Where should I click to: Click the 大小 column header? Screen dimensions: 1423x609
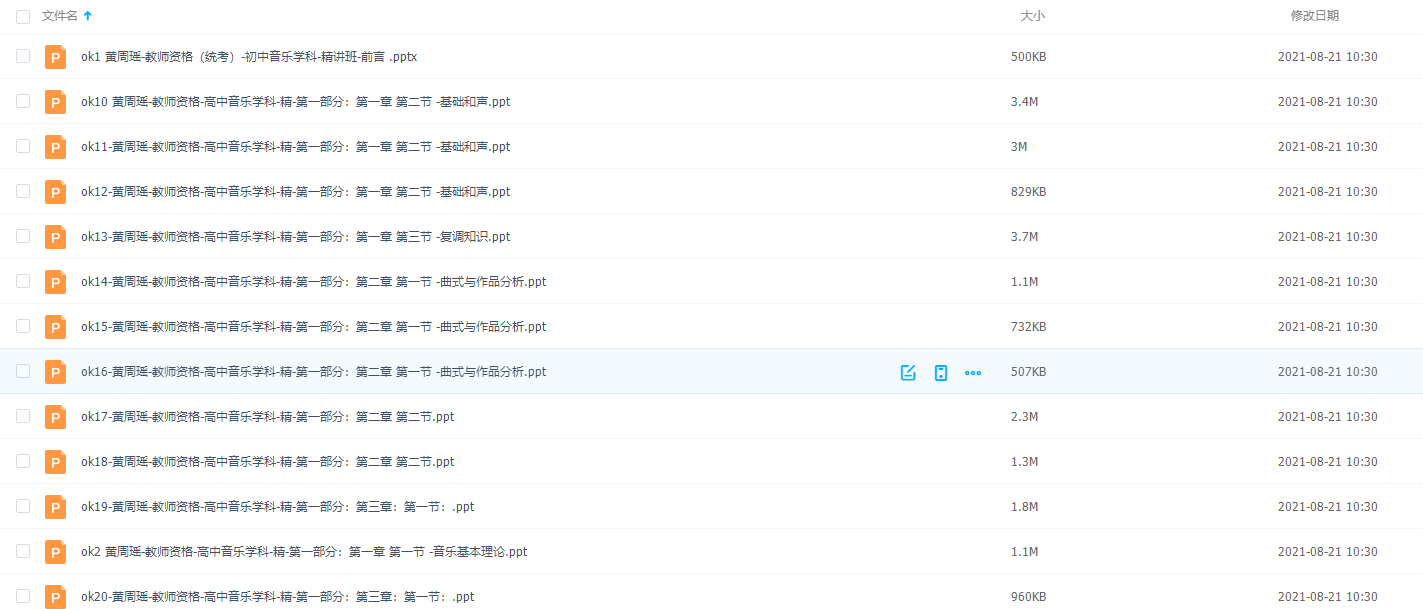pyautogui.click(x=1032, y=15)
